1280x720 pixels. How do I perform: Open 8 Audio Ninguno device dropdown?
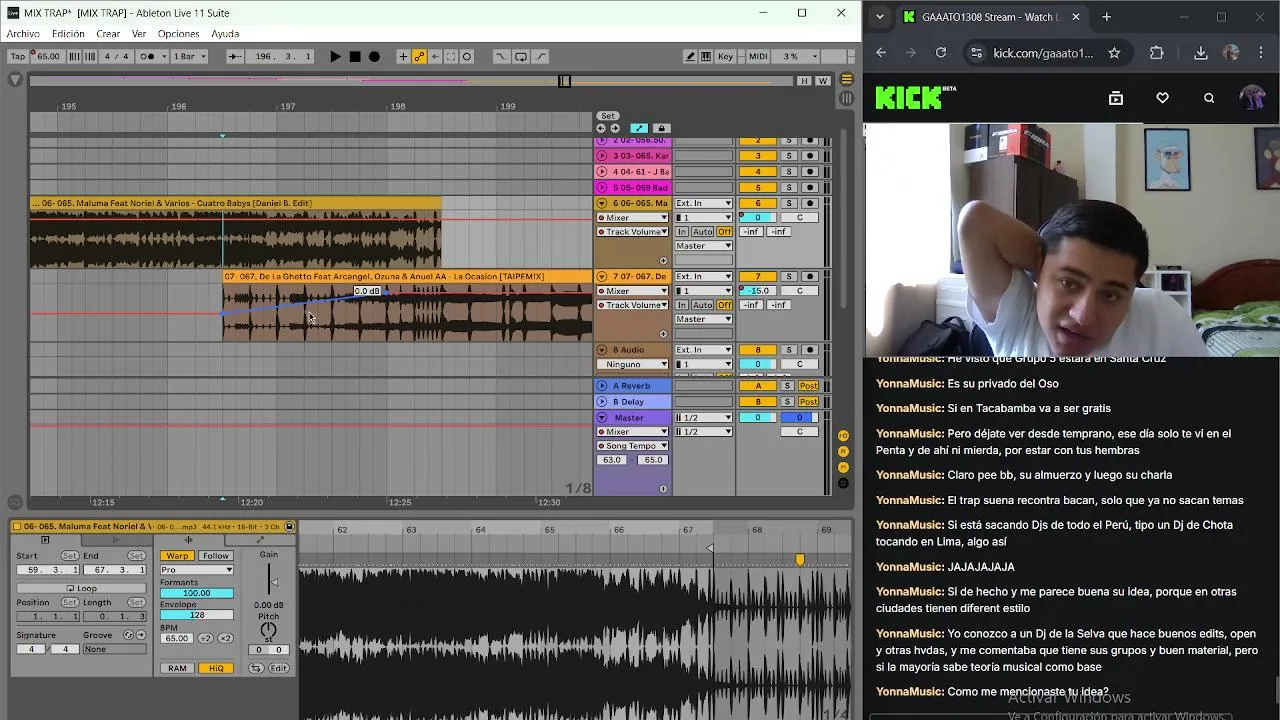pyautogui.click(x=632, y=364)
